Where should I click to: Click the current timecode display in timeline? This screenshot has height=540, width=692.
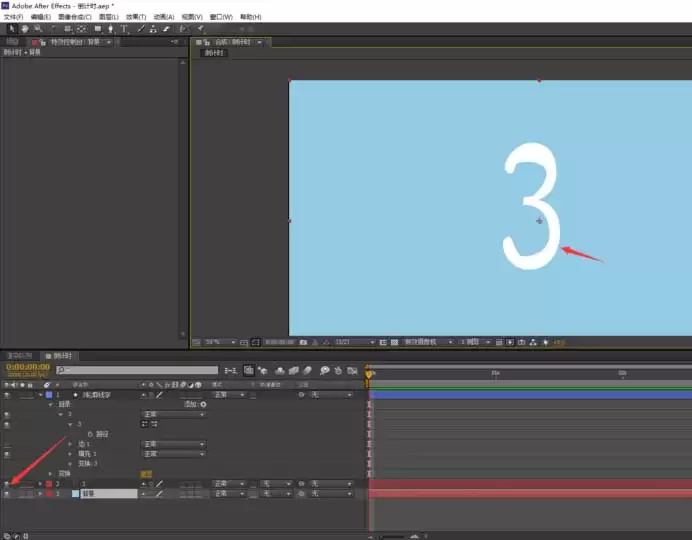point(28,367)
